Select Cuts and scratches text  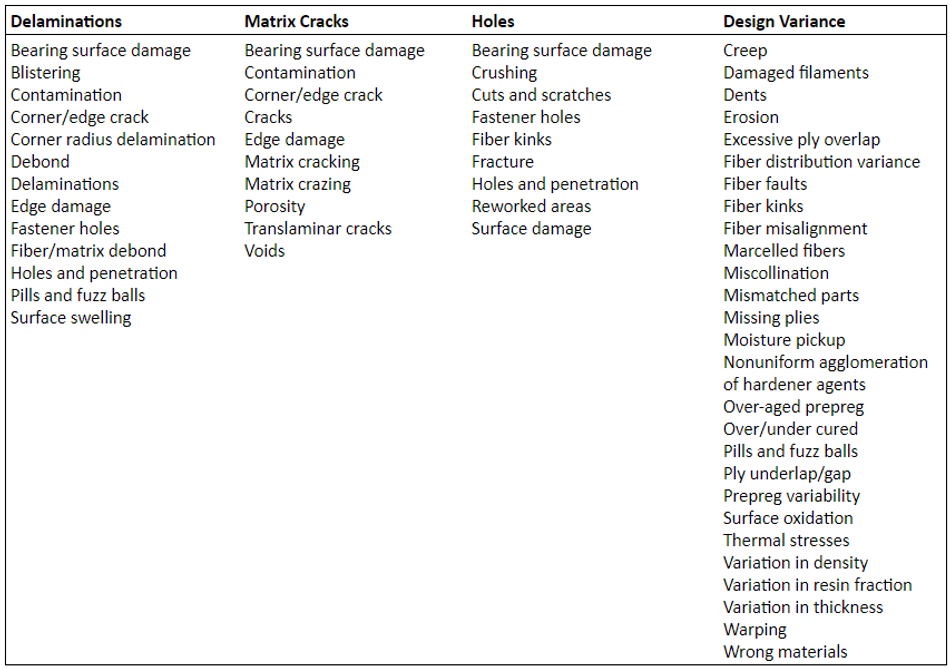(x=541, y=95)
